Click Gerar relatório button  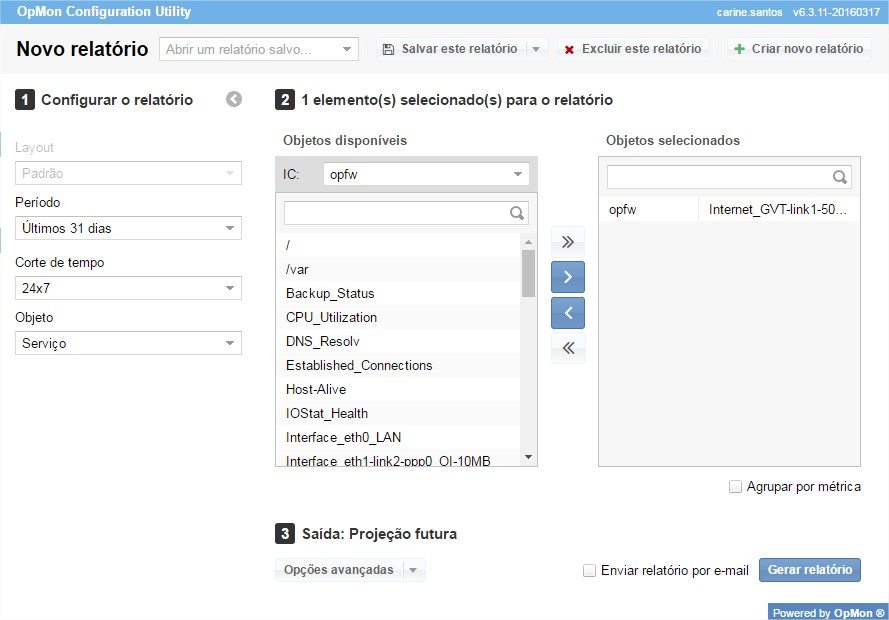coord(809,570)
